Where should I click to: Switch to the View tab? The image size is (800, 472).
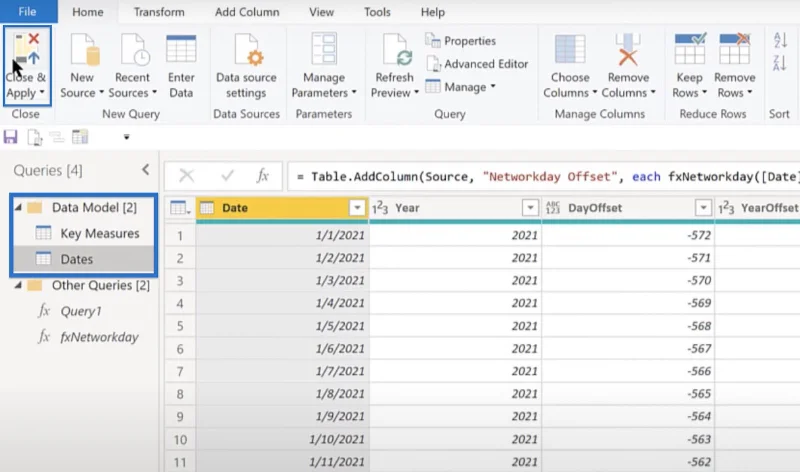321,12
